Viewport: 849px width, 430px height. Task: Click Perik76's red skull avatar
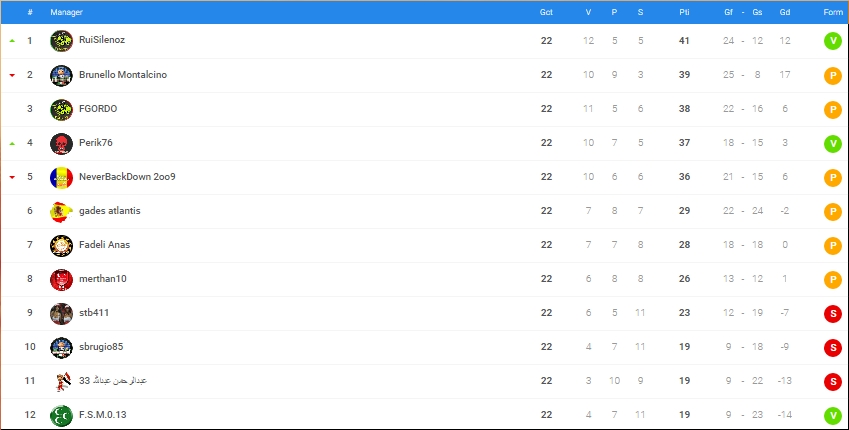click(62, 143)
